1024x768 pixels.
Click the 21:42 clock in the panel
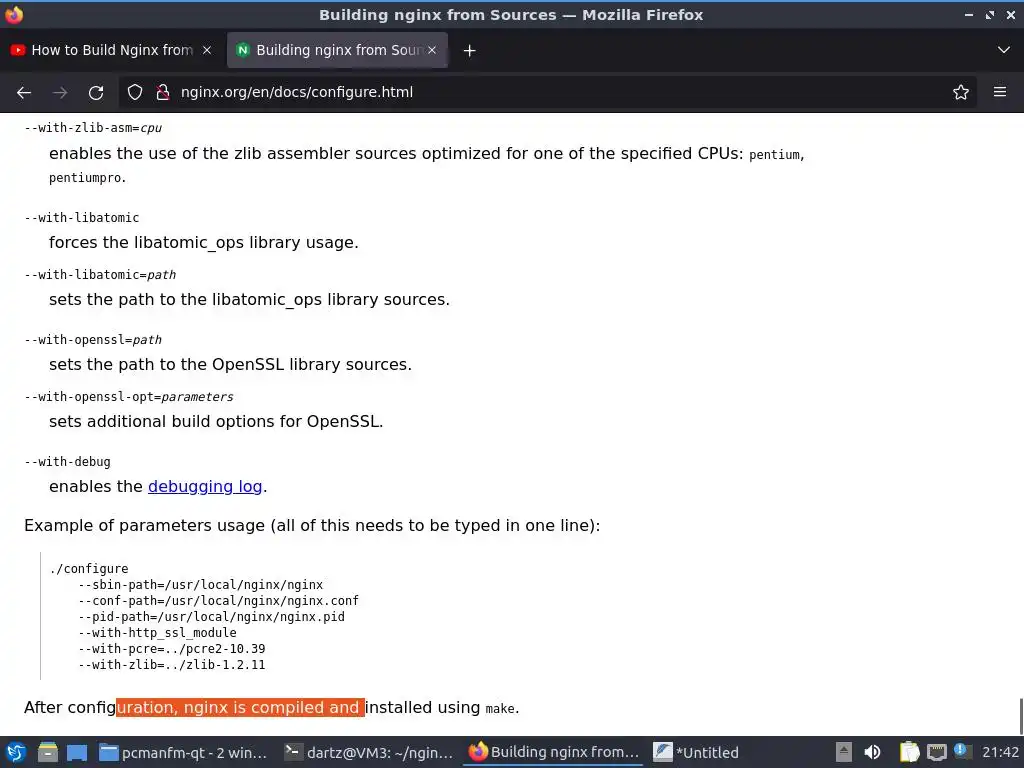pos(1000,752)
